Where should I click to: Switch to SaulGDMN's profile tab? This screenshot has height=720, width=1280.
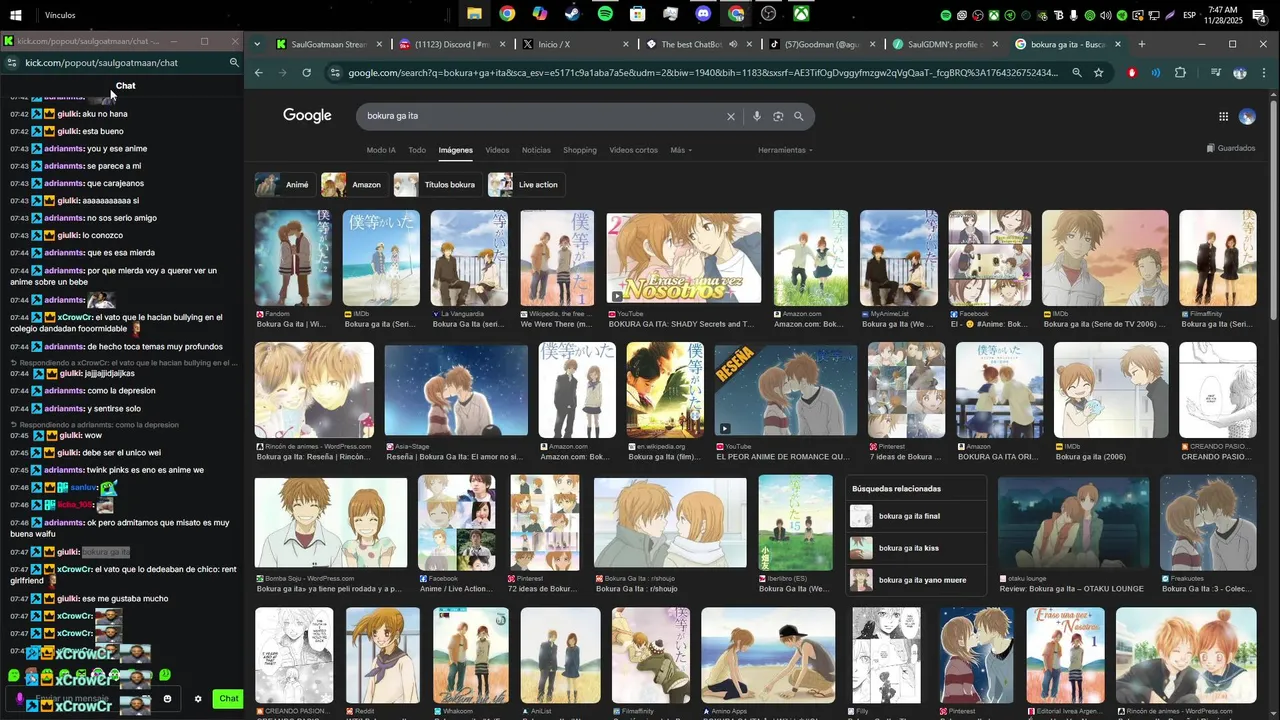(x=945, y=44)
